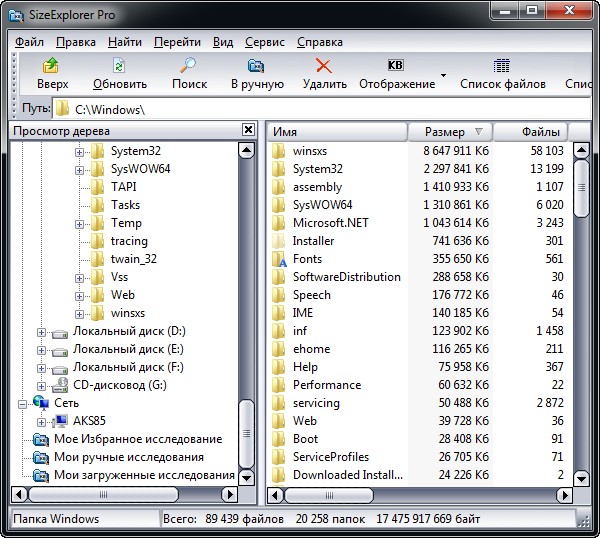Click the Удалить red X icon
Viewport: 600px width, 538px height.
[324, 67]
